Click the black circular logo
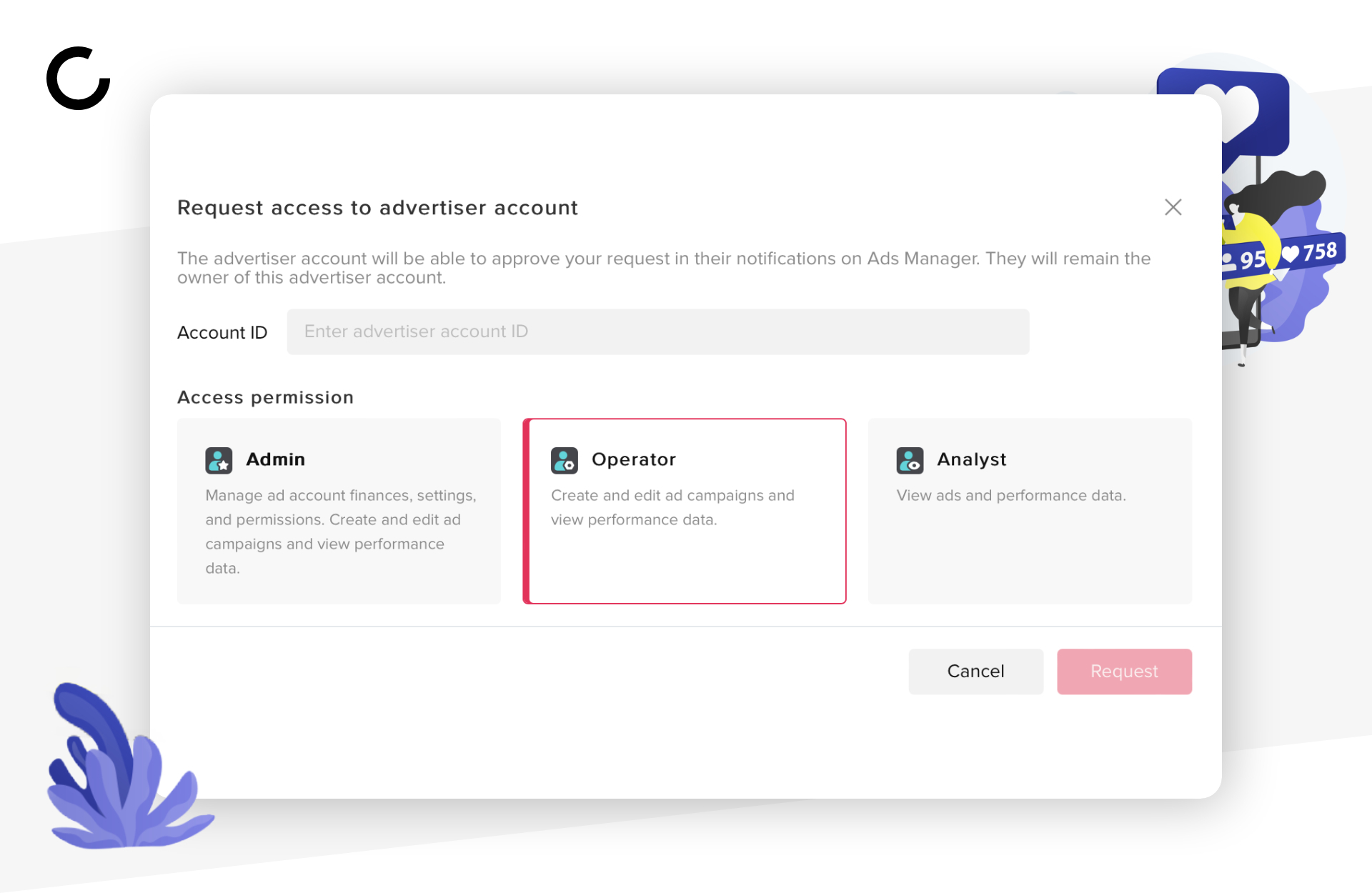 pyautogui.click(x=79, y=79)
